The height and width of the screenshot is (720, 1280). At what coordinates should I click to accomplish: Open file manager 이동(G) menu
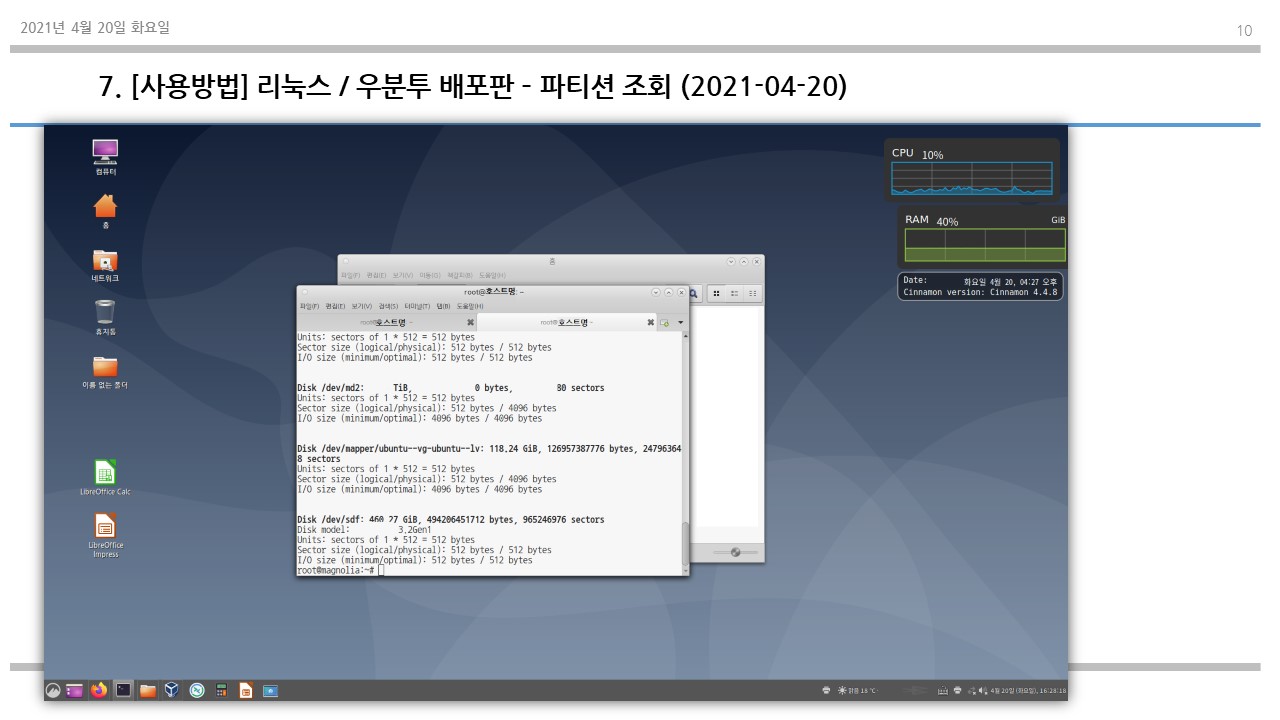[x=430, y=275]
